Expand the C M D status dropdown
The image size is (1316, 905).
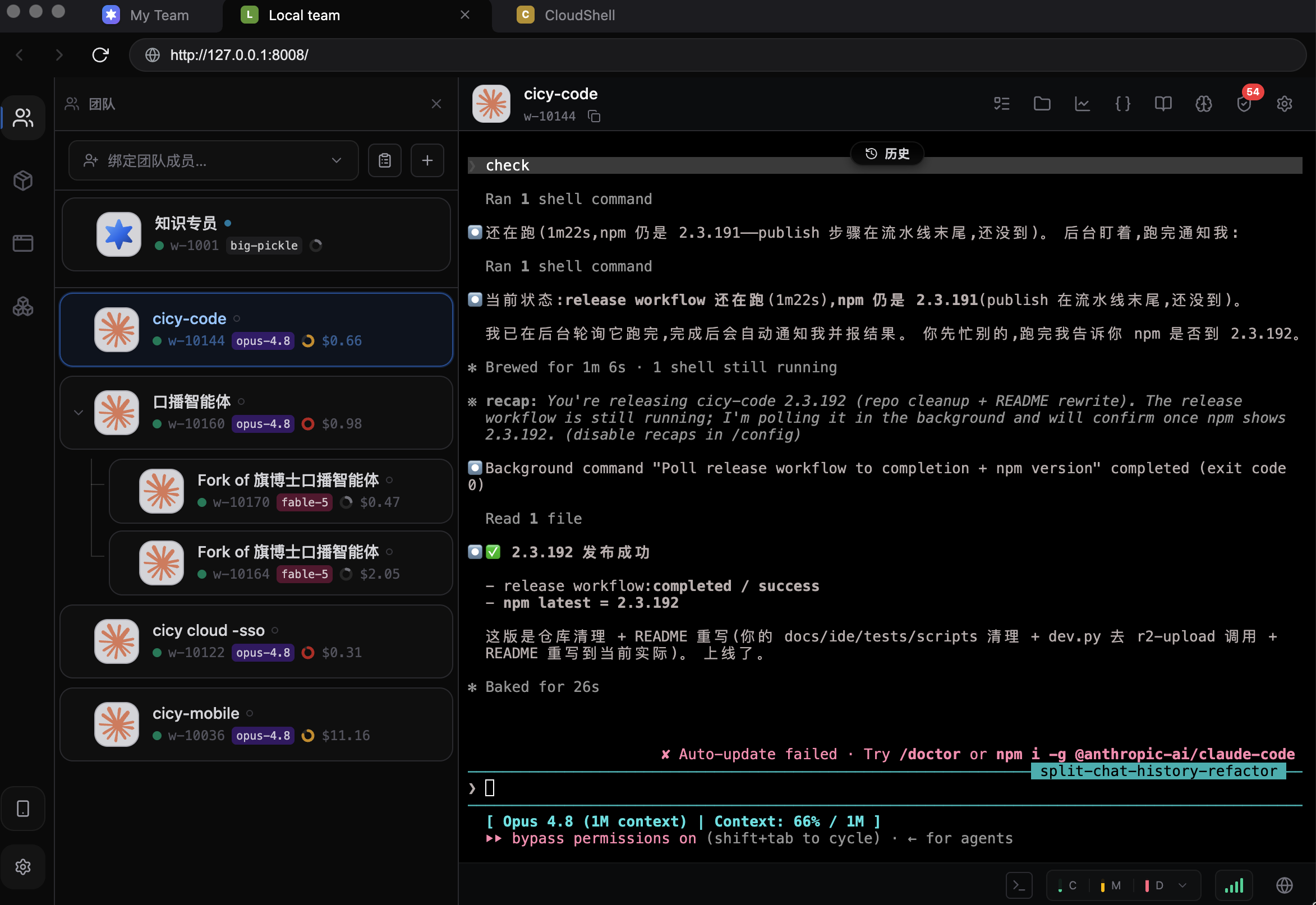click(1122, 885)
